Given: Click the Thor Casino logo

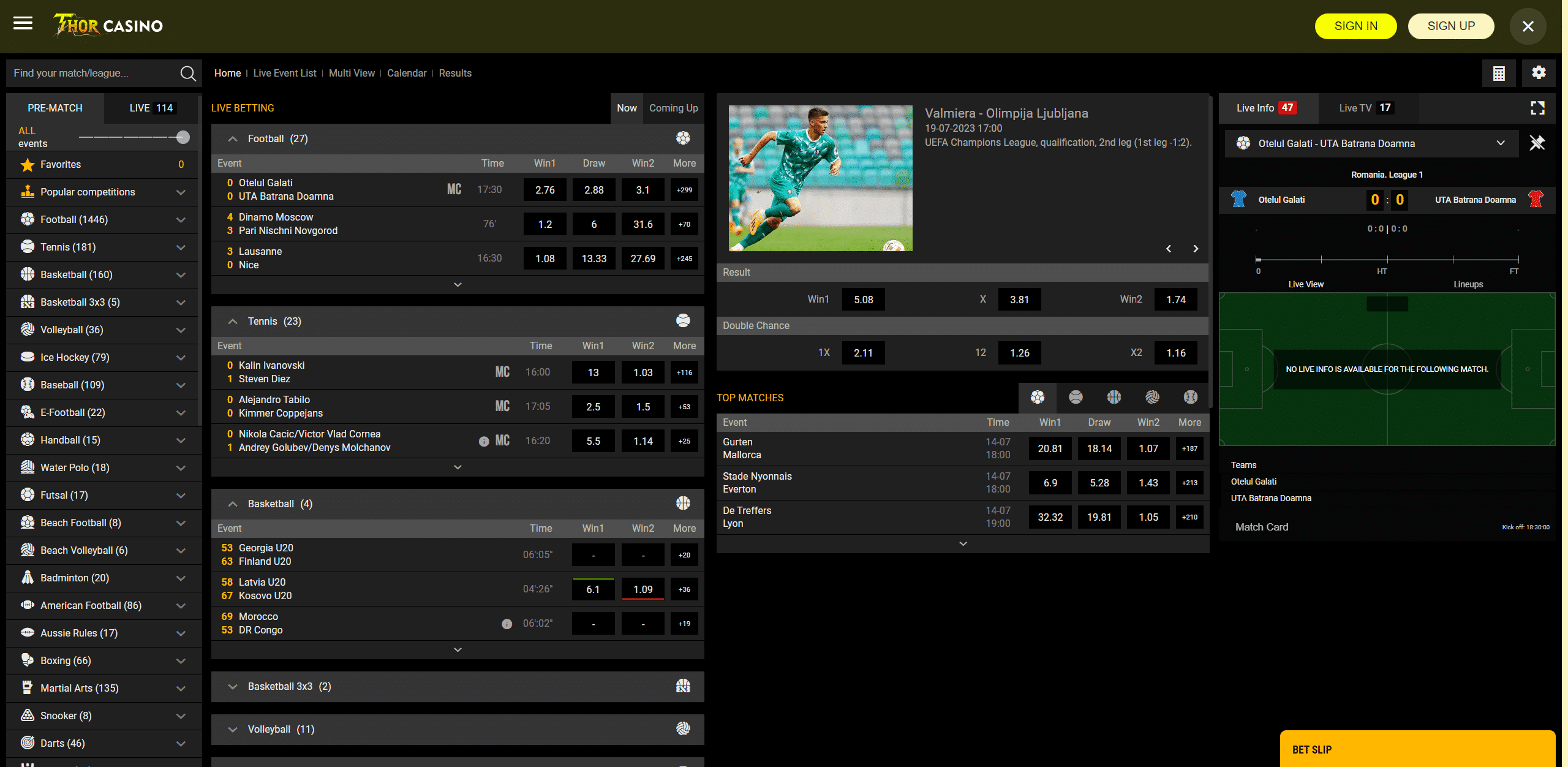Looking at the screenshot, I should pyautogui.click(x=108, y=26).
